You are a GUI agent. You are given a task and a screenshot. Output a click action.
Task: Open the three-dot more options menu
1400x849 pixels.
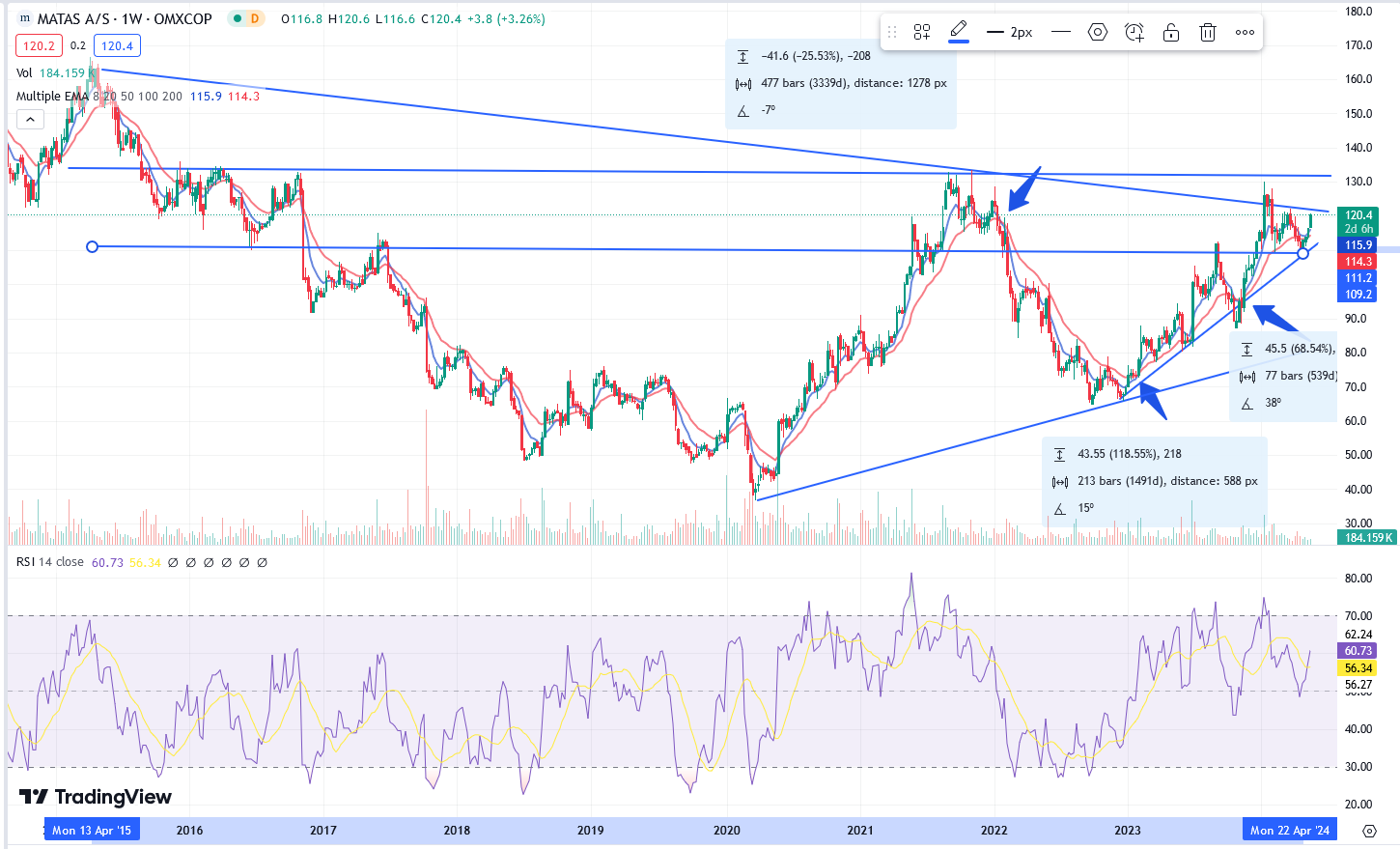coord(1245,32)
